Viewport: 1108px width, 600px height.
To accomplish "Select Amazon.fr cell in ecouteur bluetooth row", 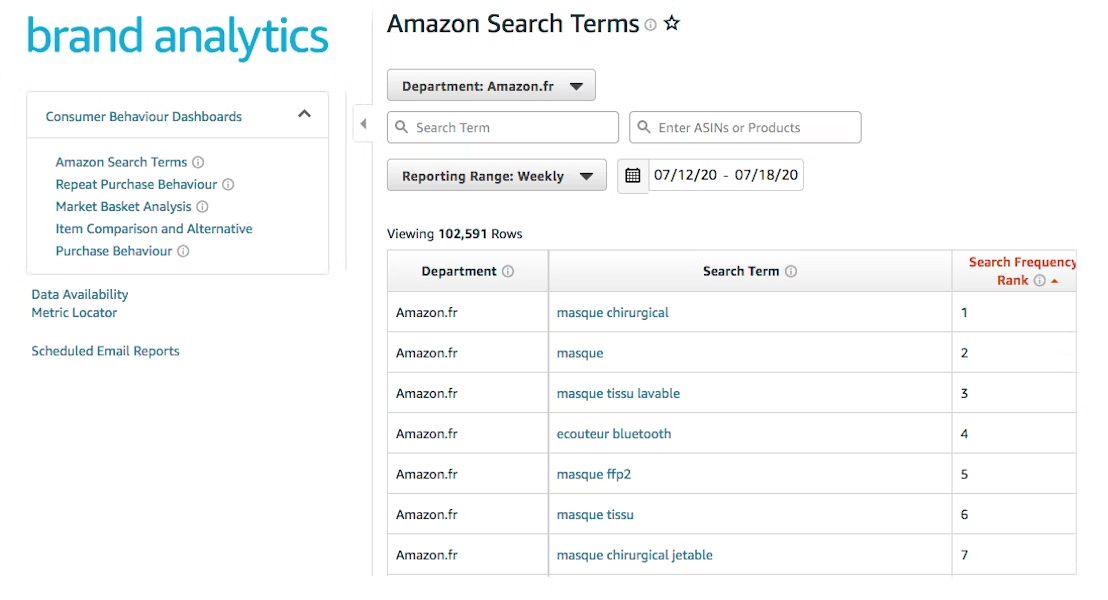I will (x=468, y=434).
